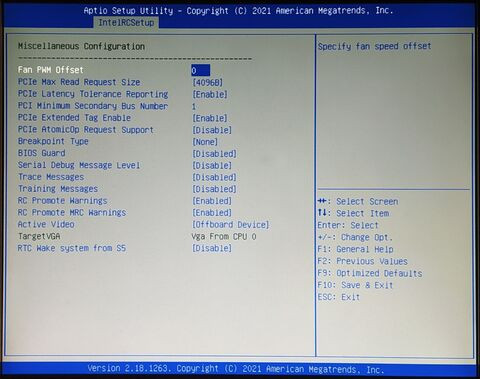Select the RC Promote Warnings setting
Screen dimensions: 480x379
(x=63, y=201)
